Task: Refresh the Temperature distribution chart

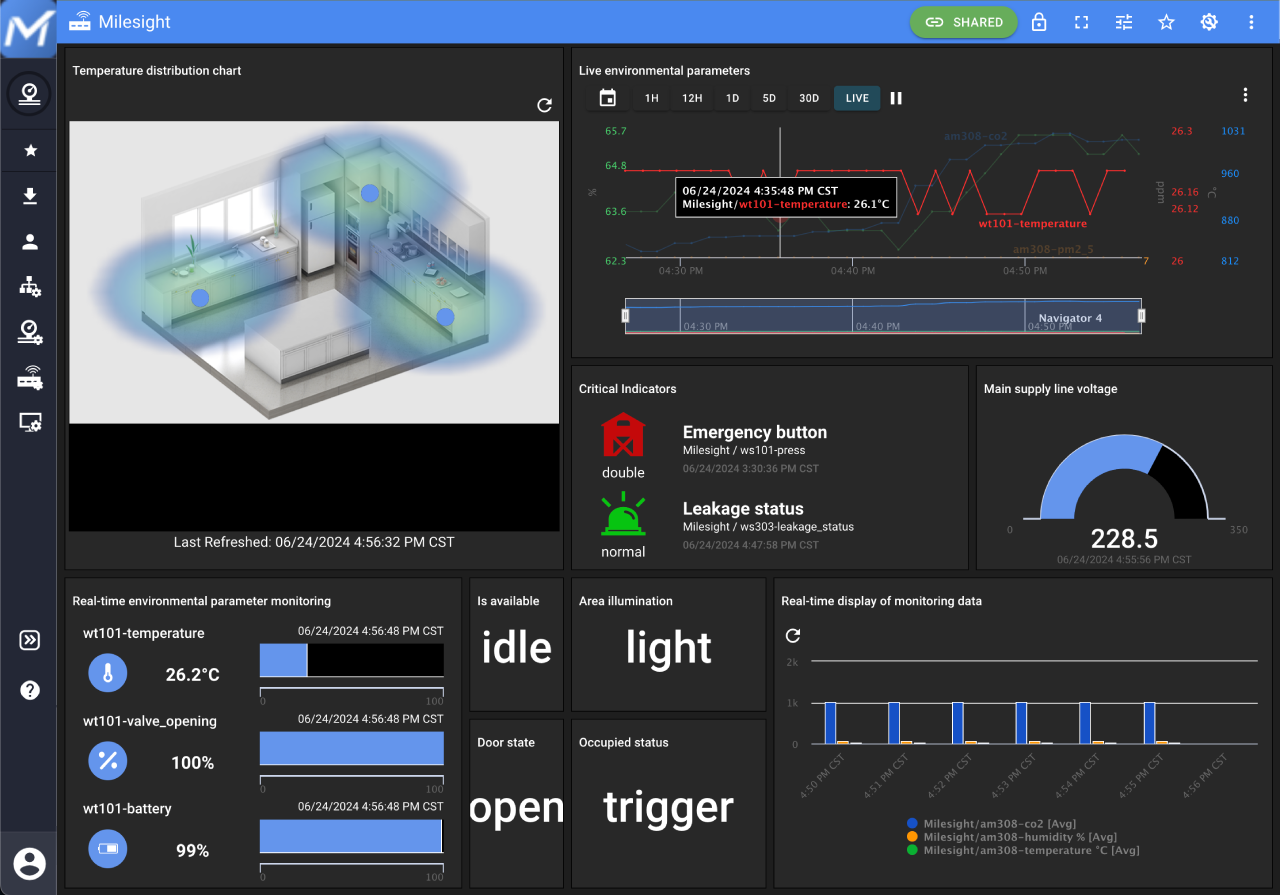Action: click(544, 105)
